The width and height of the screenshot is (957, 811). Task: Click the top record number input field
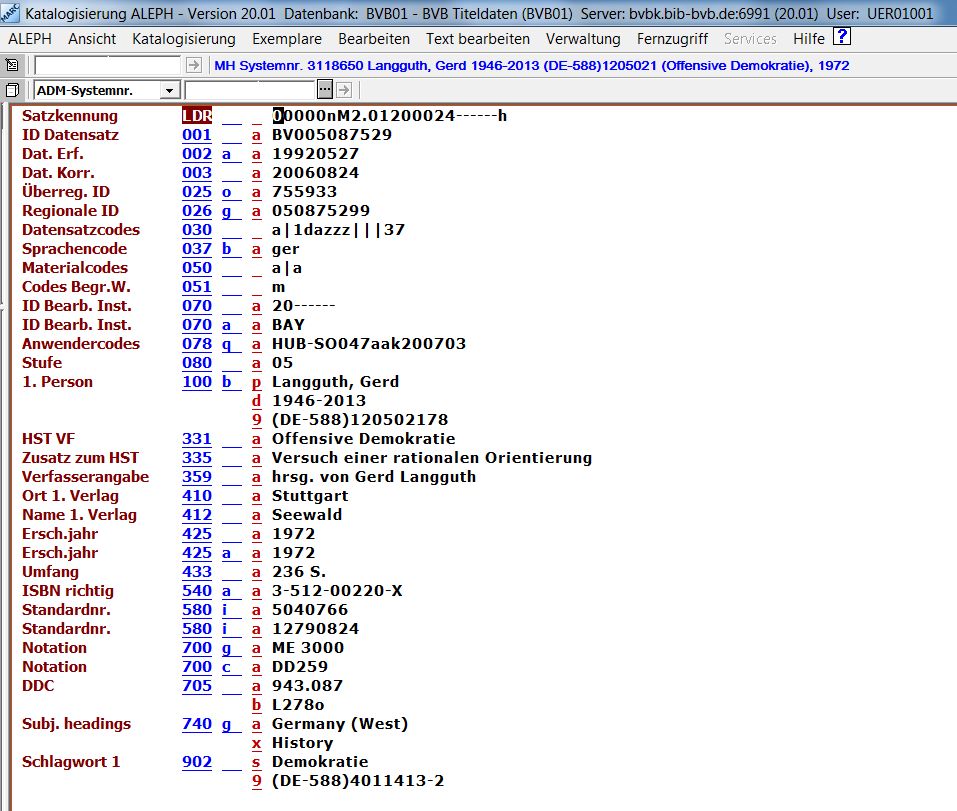(x=108, y=65)
